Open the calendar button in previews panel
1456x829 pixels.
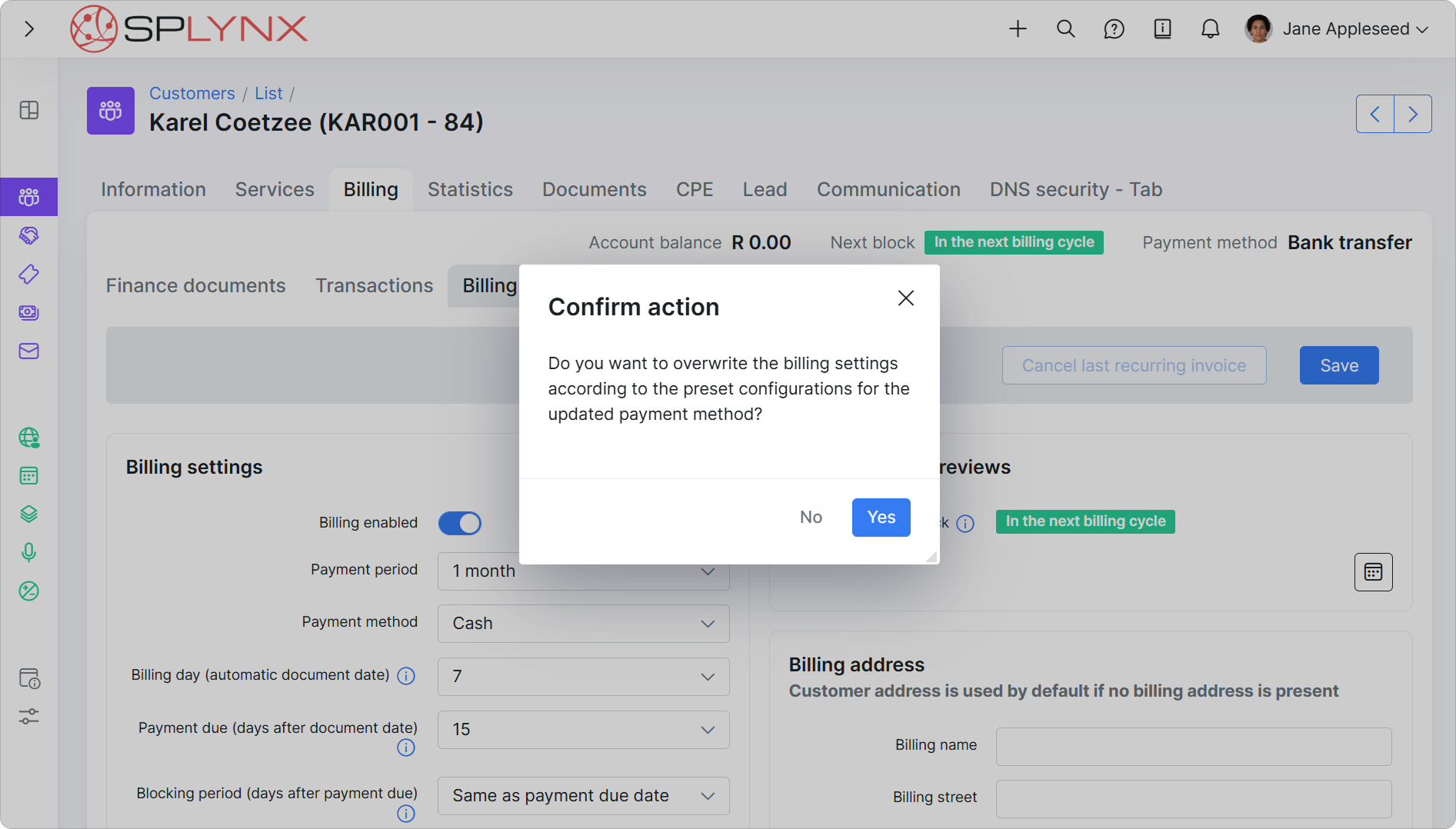[1374, 572]
